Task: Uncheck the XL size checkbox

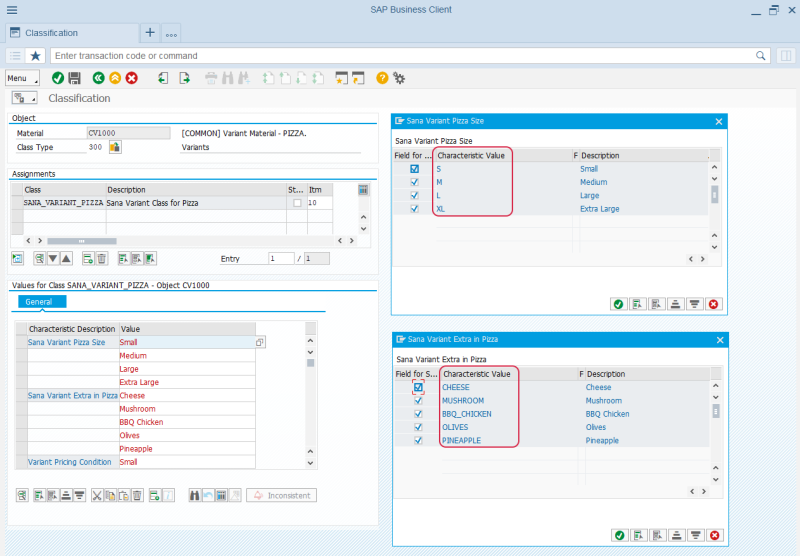Action: point(415,209)
